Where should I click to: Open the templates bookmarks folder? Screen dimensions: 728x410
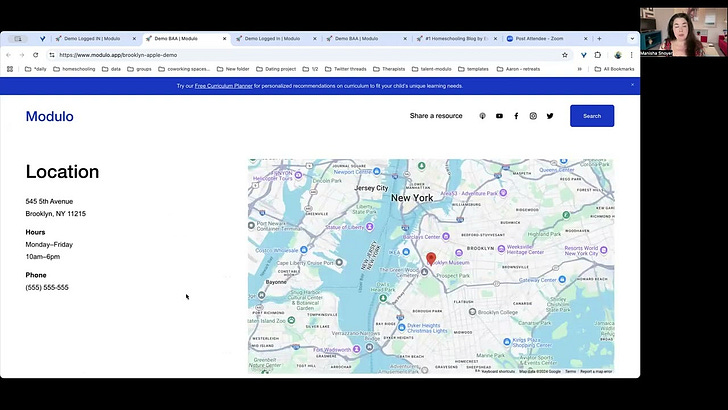pyautogui.click(x=473, y=69)
